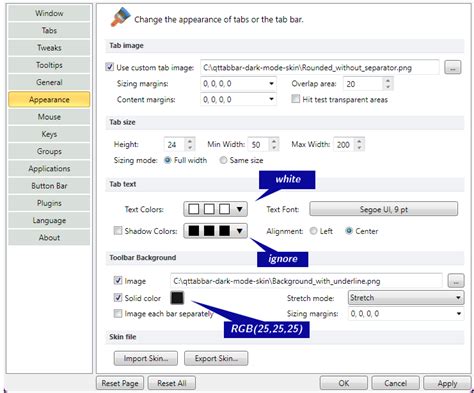Click the Import Skin button
The height and width of the screenshot is (393, 474).
tap(146, 359)
